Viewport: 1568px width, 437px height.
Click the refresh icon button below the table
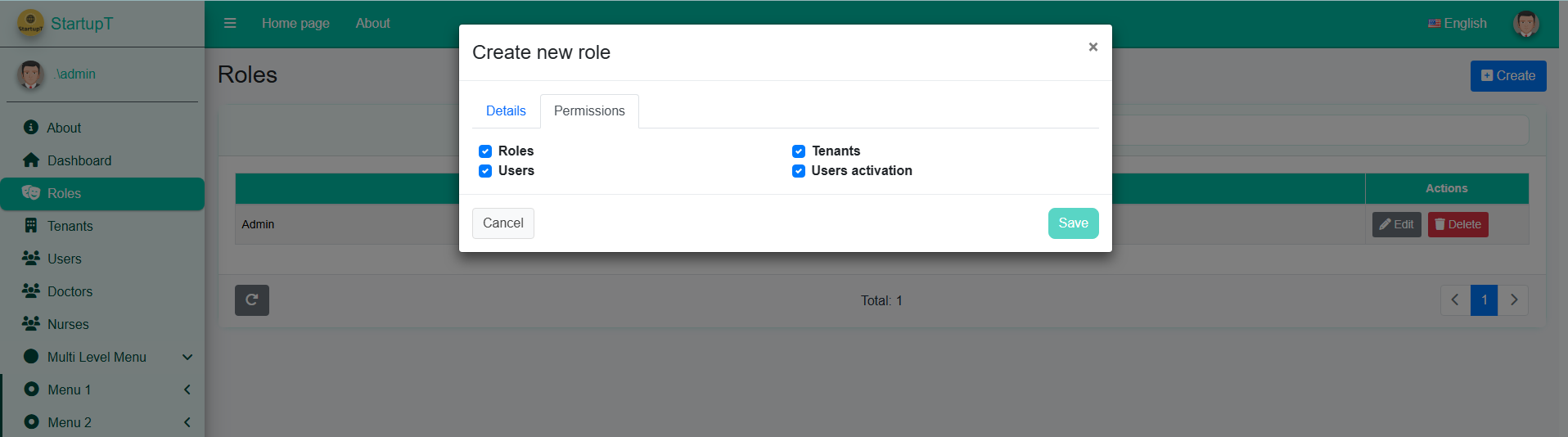[252, 300]
